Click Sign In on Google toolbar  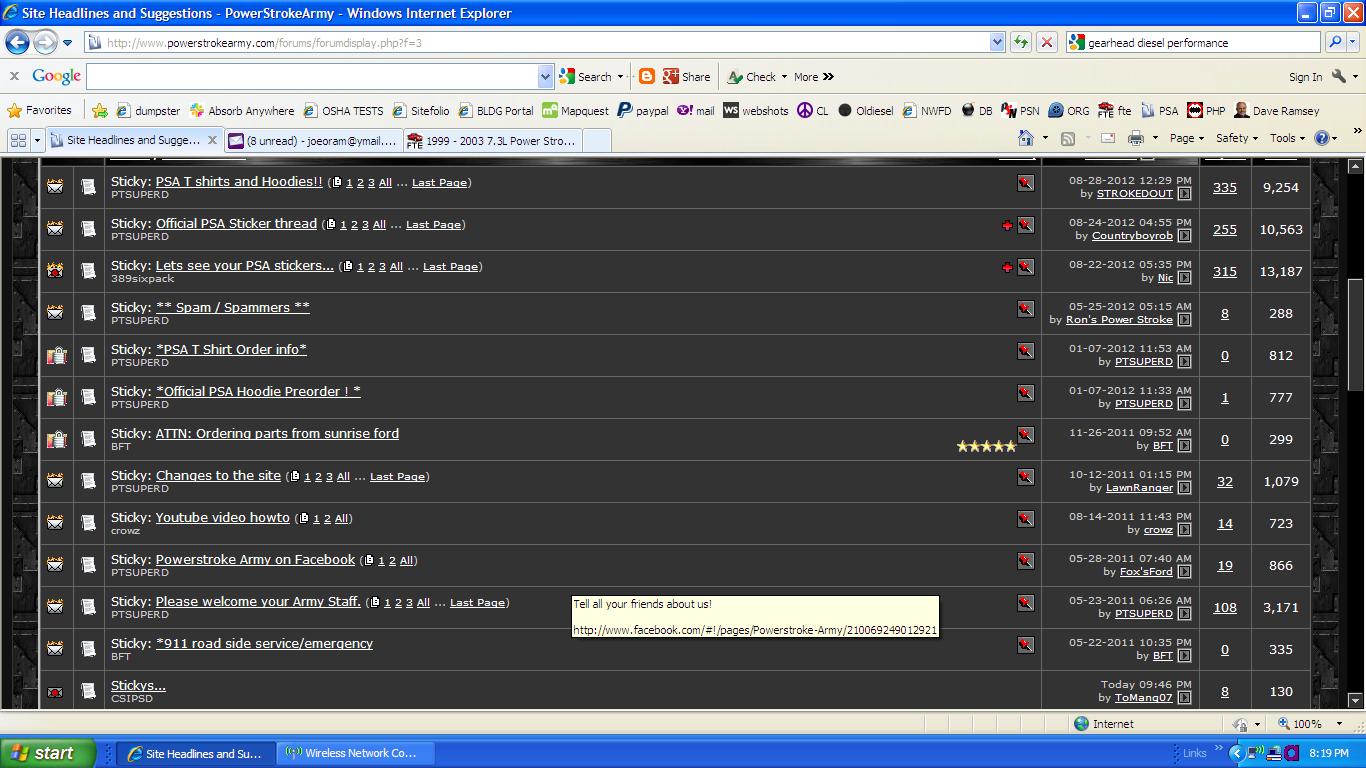tap(1305, 77)
